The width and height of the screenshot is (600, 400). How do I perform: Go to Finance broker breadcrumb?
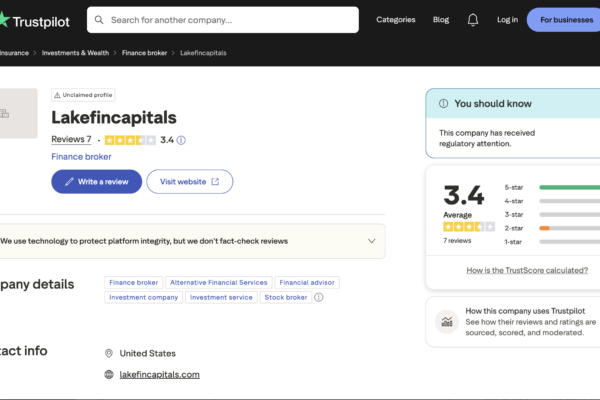(144, 53)
